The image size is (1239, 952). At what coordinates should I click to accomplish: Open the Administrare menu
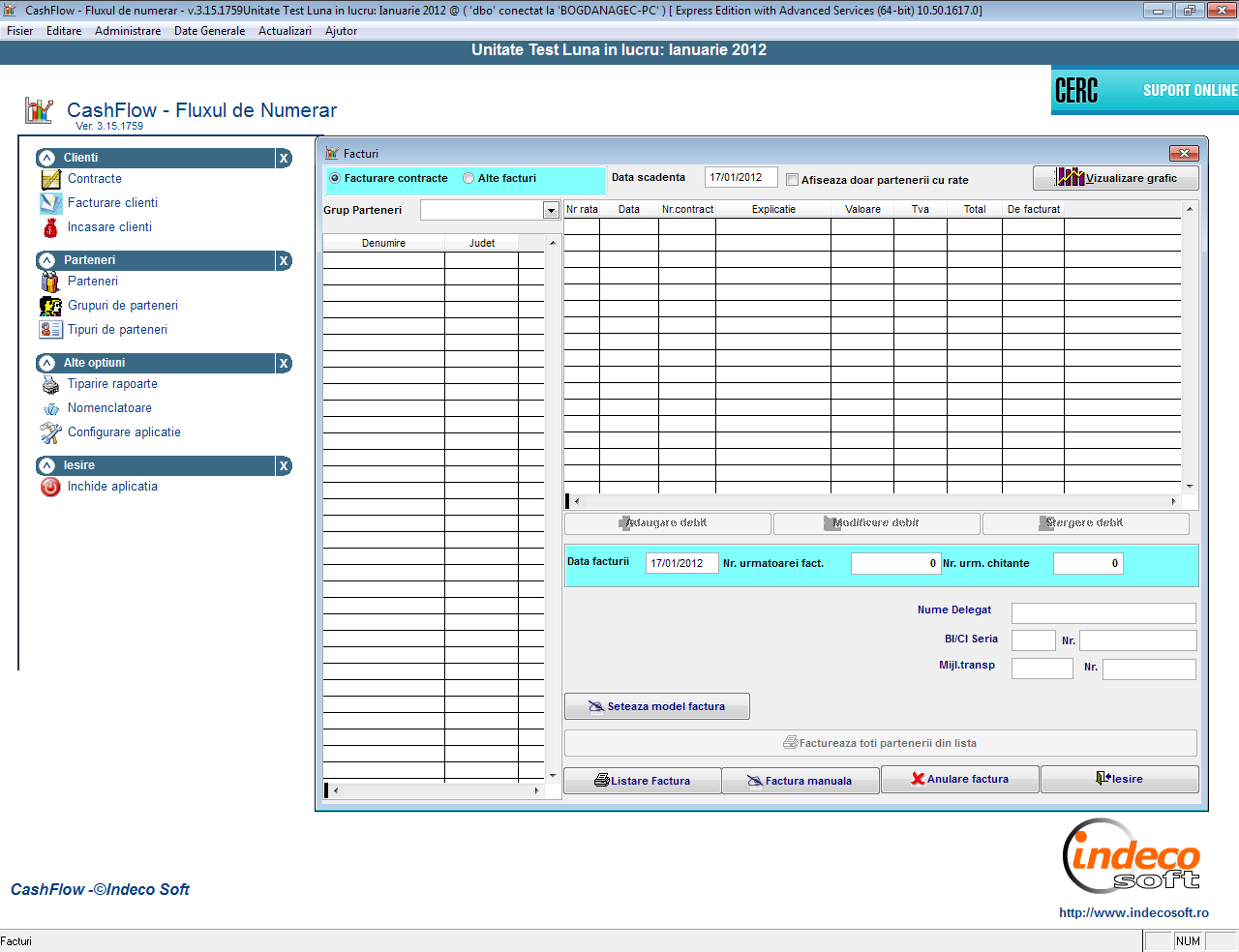(x=128, y=31)
